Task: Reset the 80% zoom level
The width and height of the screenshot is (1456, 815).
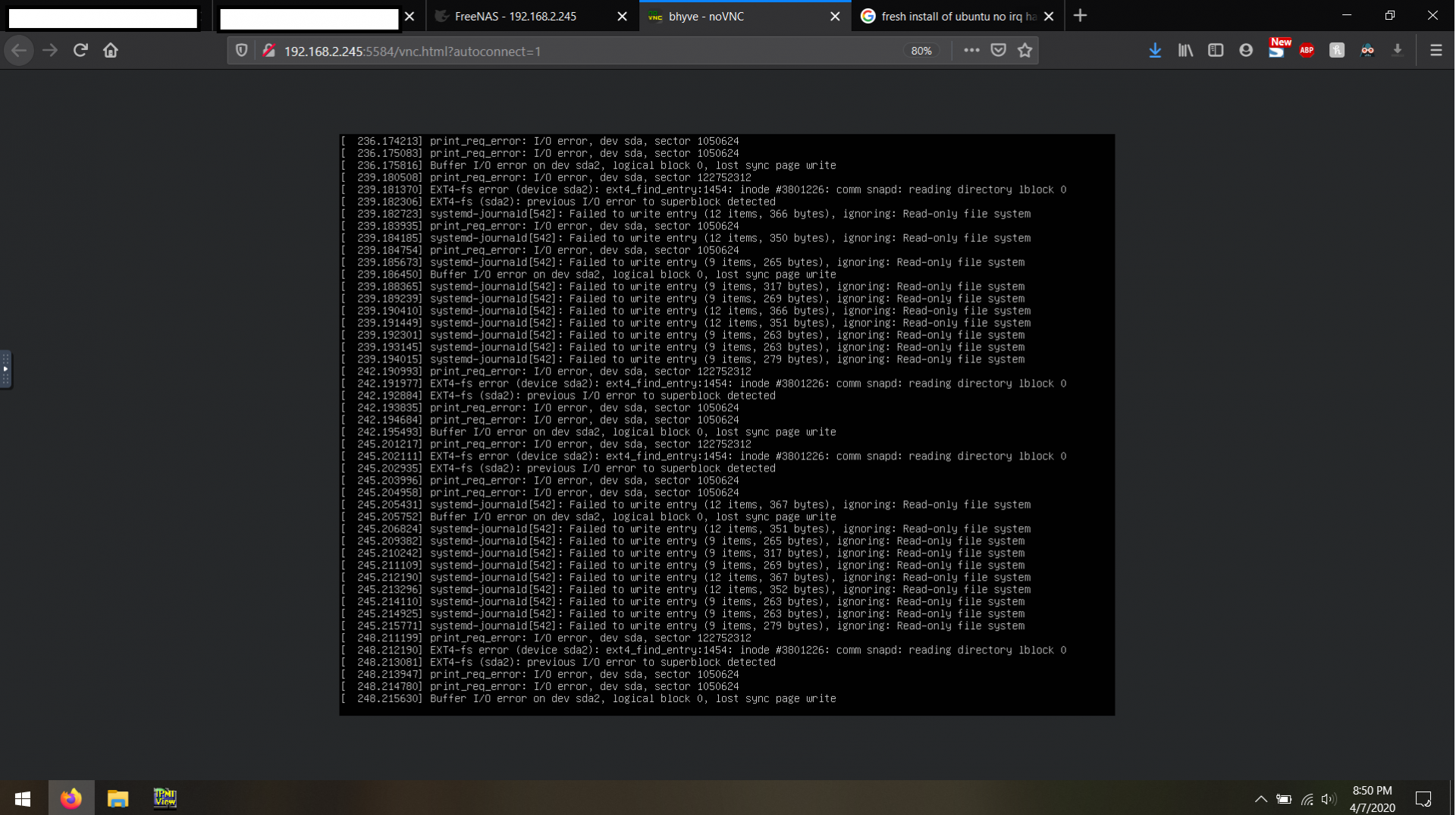Action: 921,51
